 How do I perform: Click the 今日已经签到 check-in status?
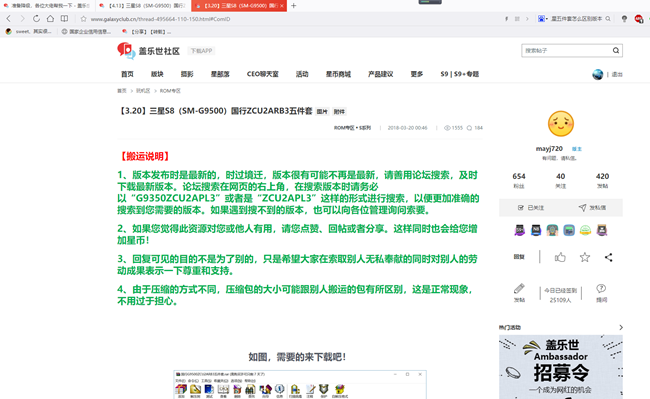pos(560,295)
